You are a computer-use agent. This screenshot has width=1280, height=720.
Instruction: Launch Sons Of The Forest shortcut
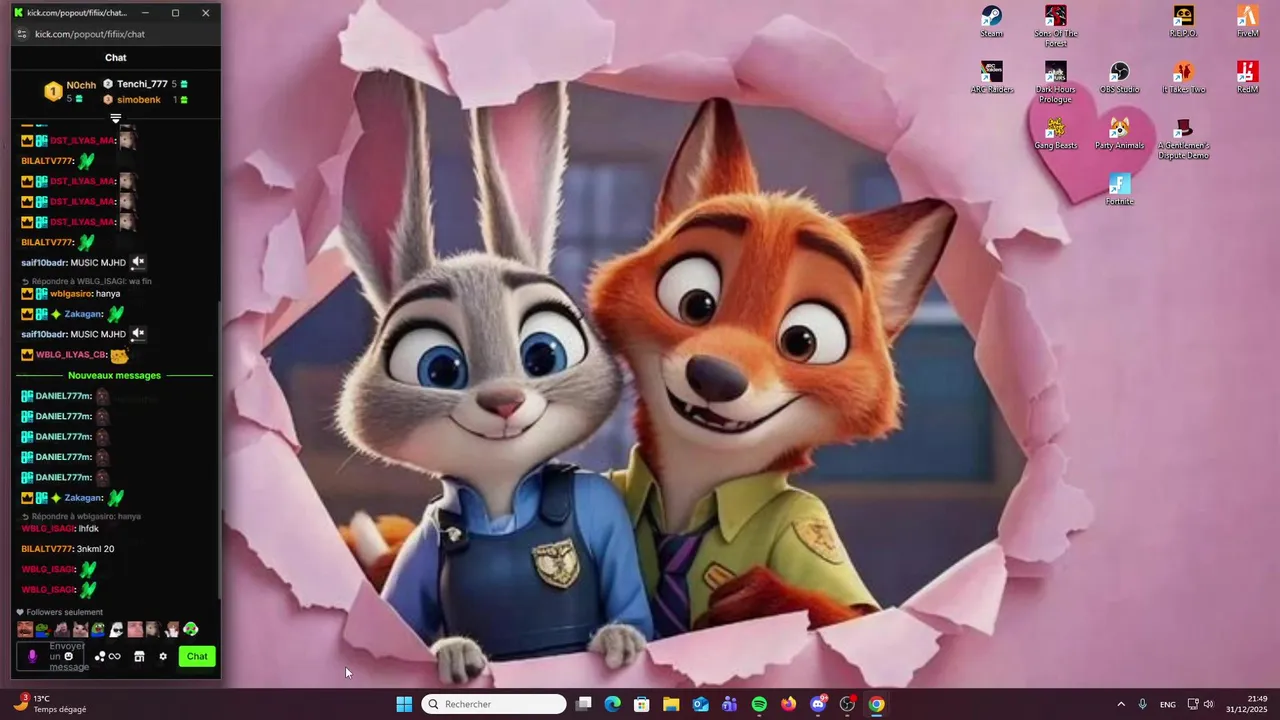(1056, 26)
